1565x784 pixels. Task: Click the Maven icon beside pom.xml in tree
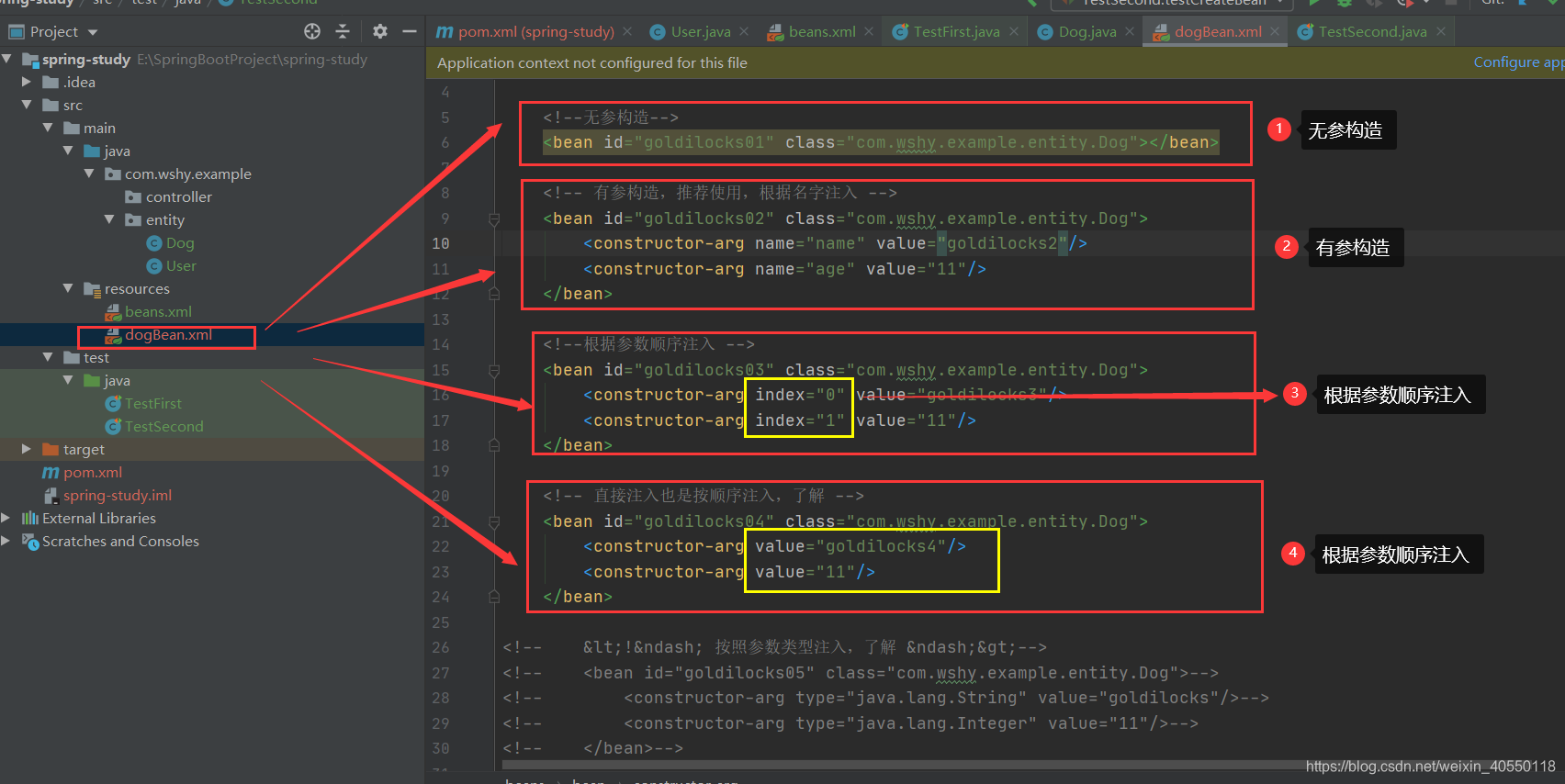[51, 473]
